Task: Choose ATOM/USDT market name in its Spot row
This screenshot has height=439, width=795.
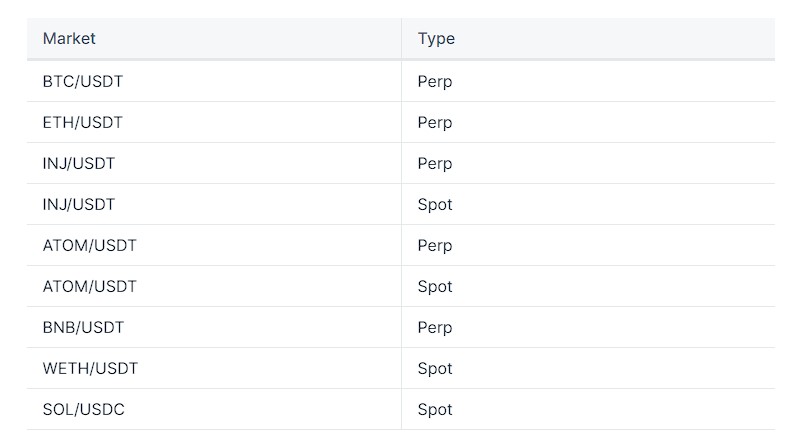Action: pos(89,287)
